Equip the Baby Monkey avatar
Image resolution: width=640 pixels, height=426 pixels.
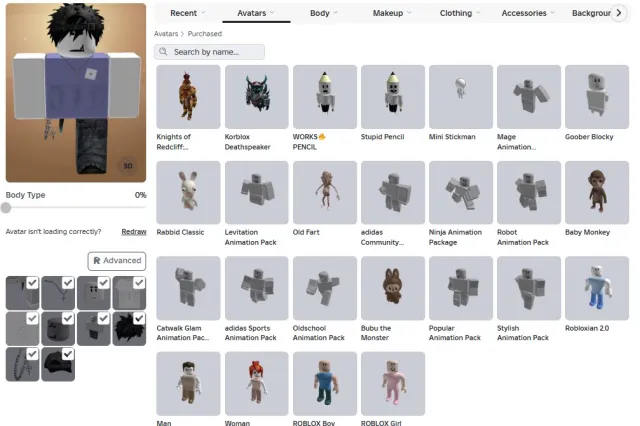point(597,192)
